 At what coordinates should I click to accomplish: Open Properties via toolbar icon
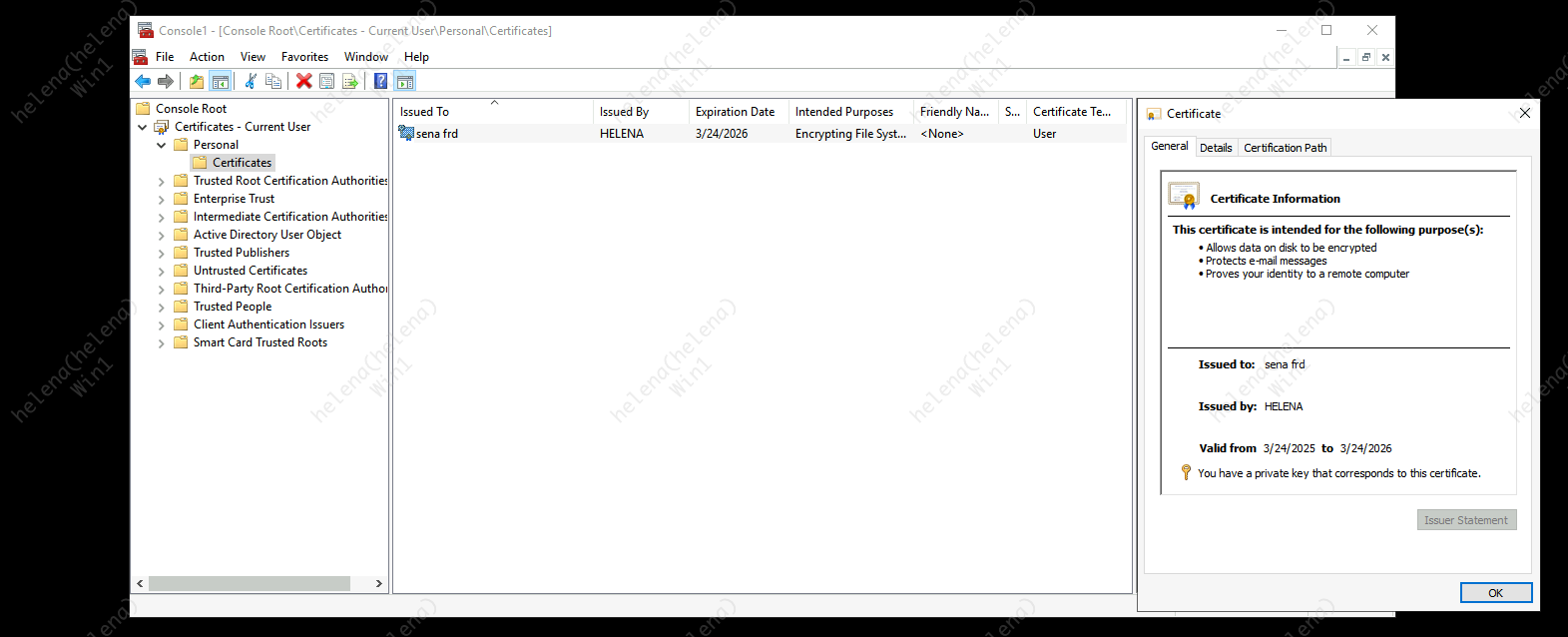pyautogui.click(x=326, y=82)
